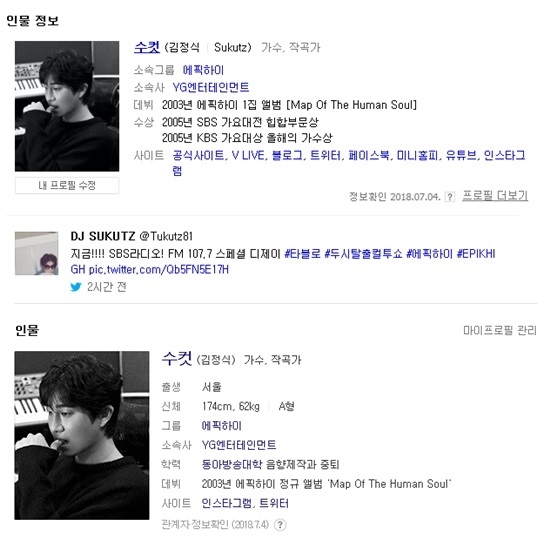The width and height of the screenshot is (550, 540).
Task: Click the question mark icon beside 정보확인 2018.07.04
Action: [449, 197]
